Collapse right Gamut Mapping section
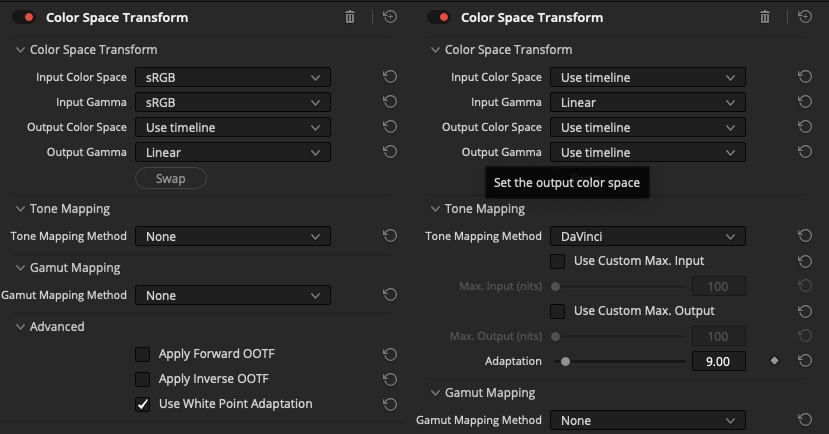The height and width of the screenshot is (434, 829). pyautogui.click(x=435, y=393)
